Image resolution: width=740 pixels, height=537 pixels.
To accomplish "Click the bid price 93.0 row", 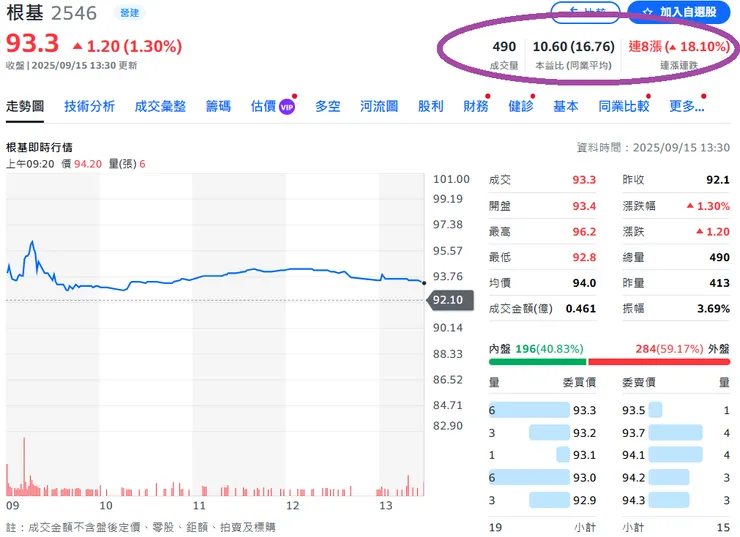I will tap(542, 478).
